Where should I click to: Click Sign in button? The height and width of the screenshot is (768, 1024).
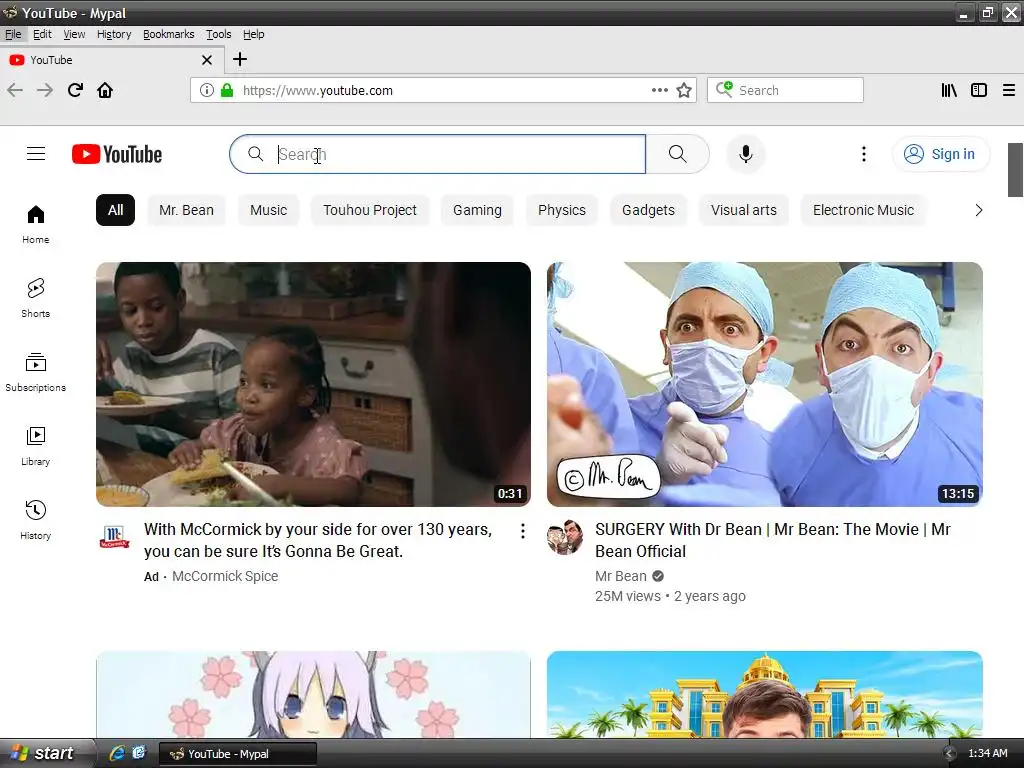click(x=940, y=154)
